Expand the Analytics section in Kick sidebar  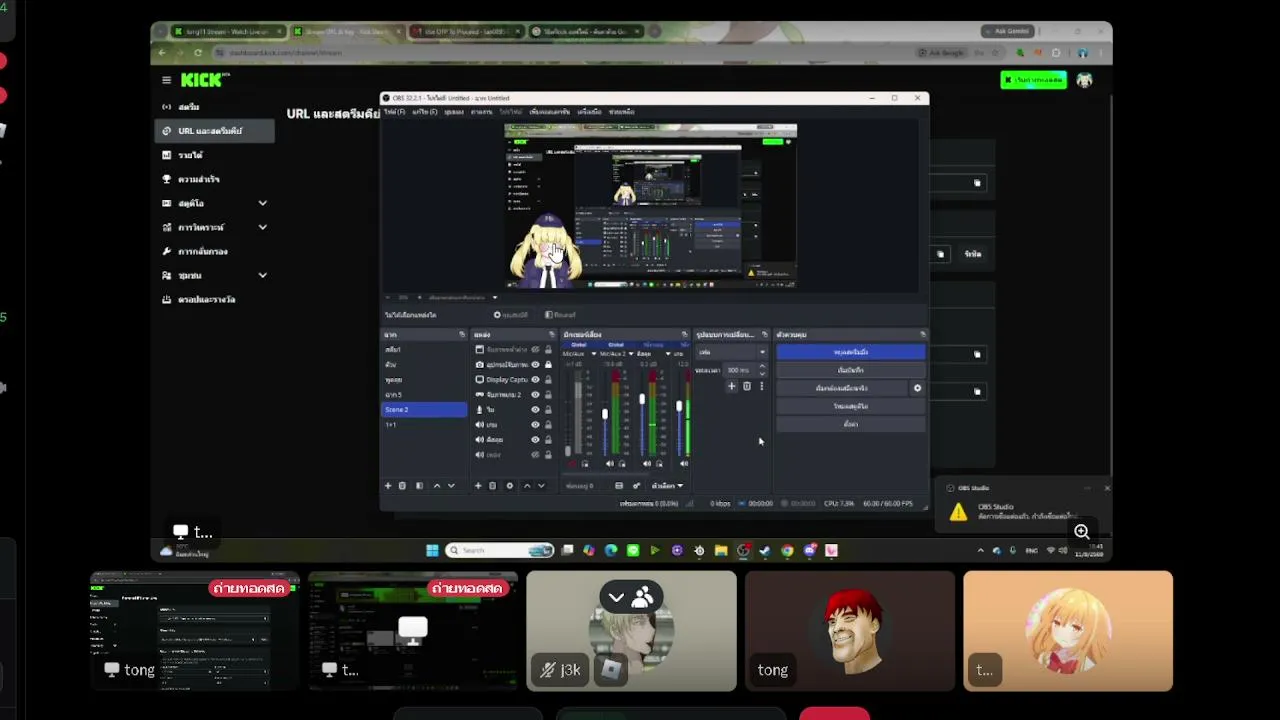pos(262,227)
